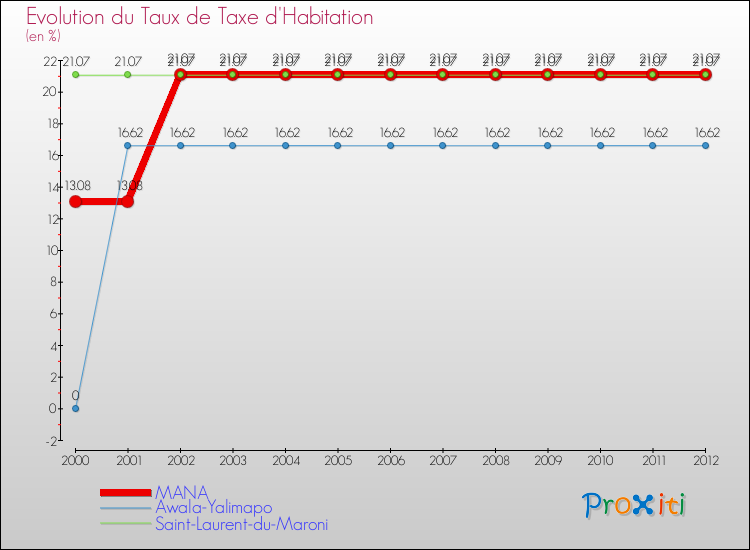Click the red MANA point for 2012
This screenshot has width=750, height=550.
pos(706,75)
